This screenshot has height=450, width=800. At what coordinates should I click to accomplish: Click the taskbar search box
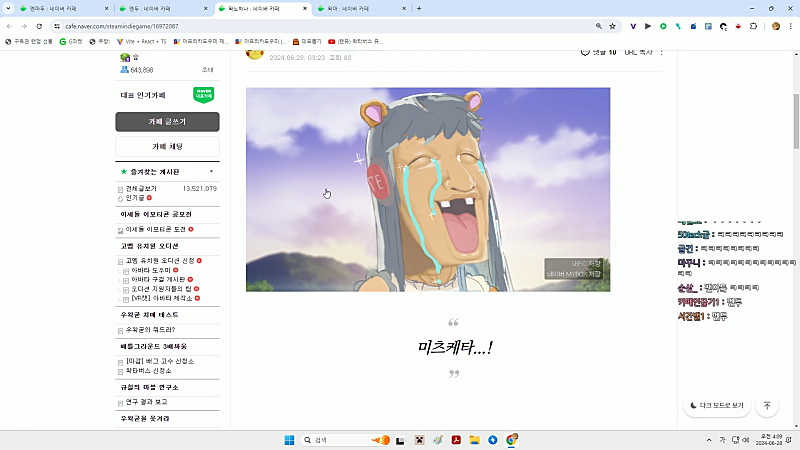point(346,440)
